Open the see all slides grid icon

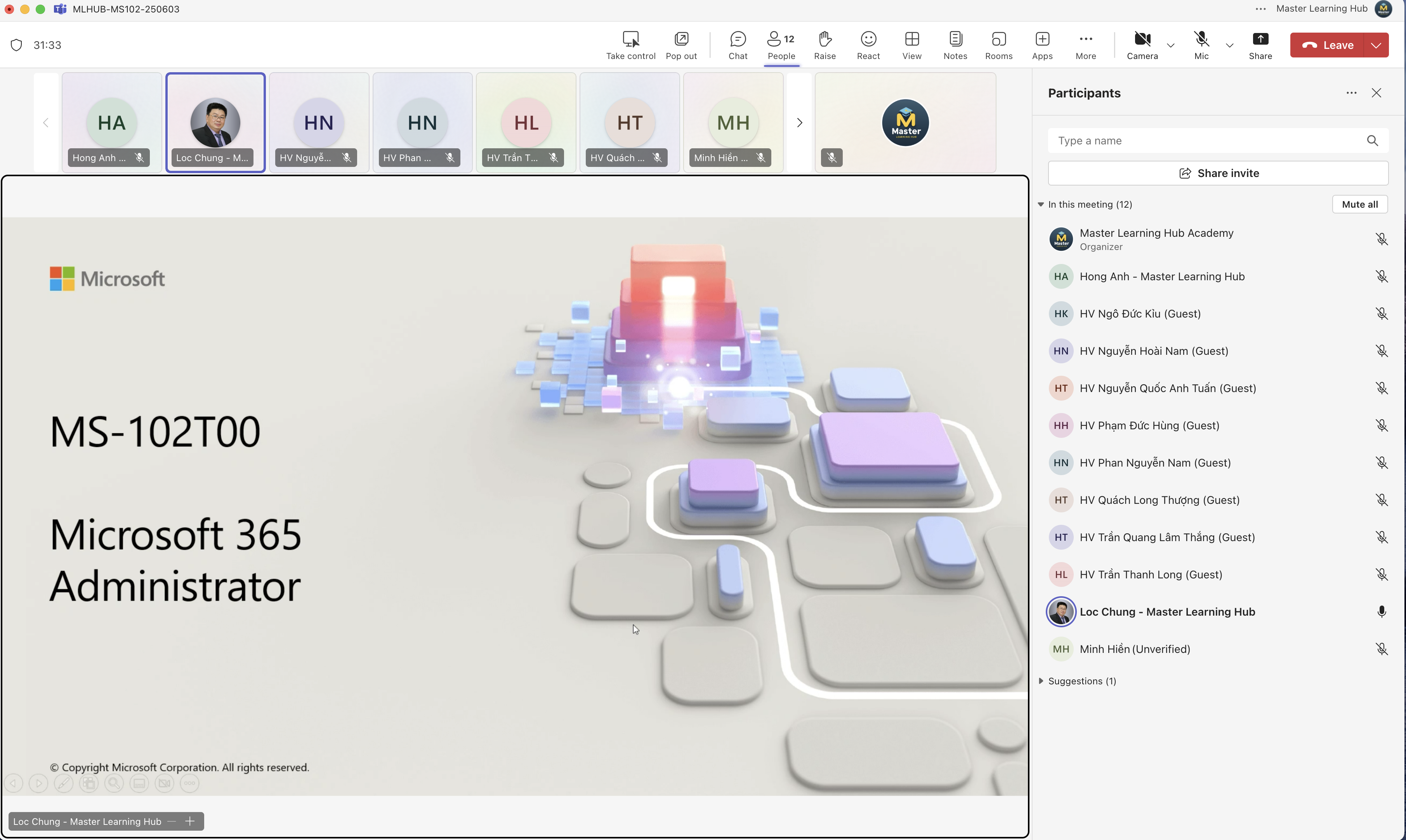(x=88, y=783)
